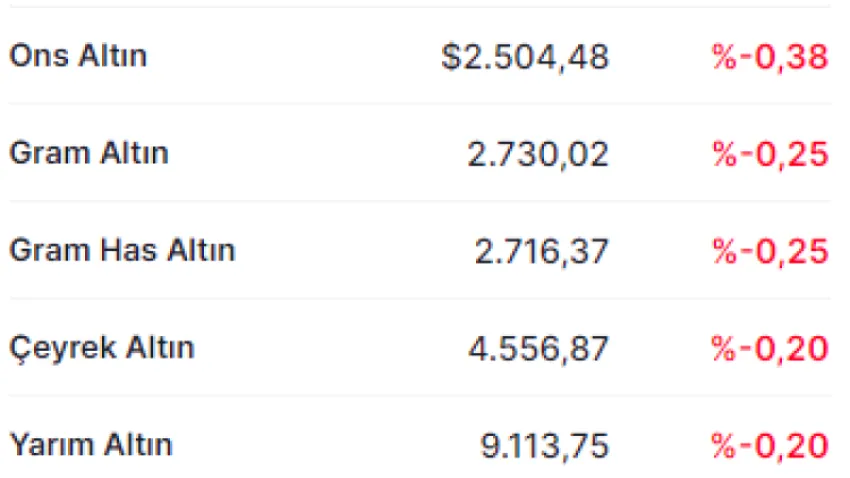Click Gram Altın's %-0,25 change value
The image size is (850, 478).
point(770,154)
